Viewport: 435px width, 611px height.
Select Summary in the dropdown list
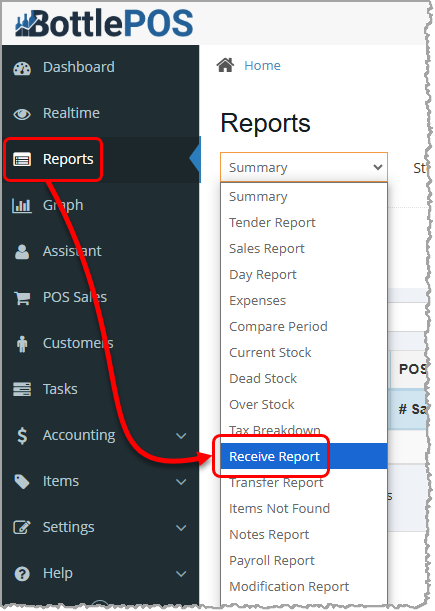point(304,196)
